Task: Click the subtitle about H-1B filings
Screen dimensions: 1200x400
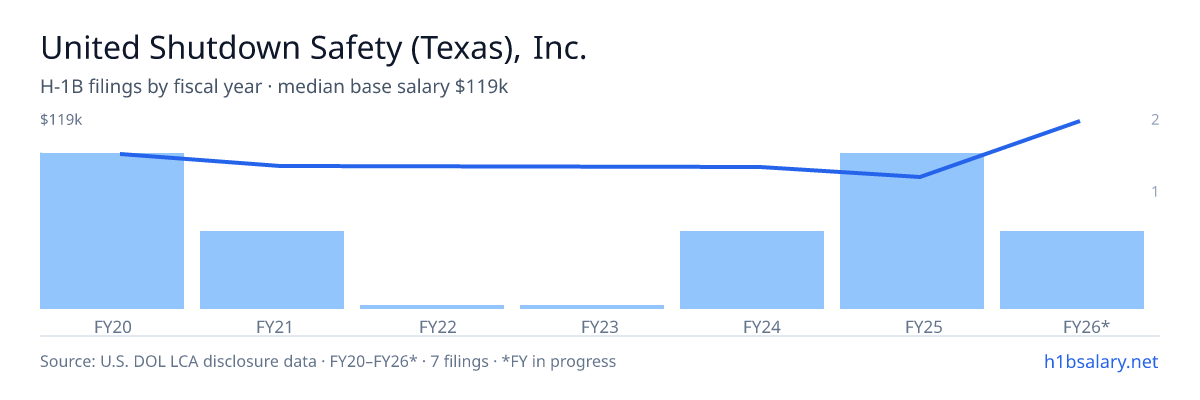Action: click(274, 87)
